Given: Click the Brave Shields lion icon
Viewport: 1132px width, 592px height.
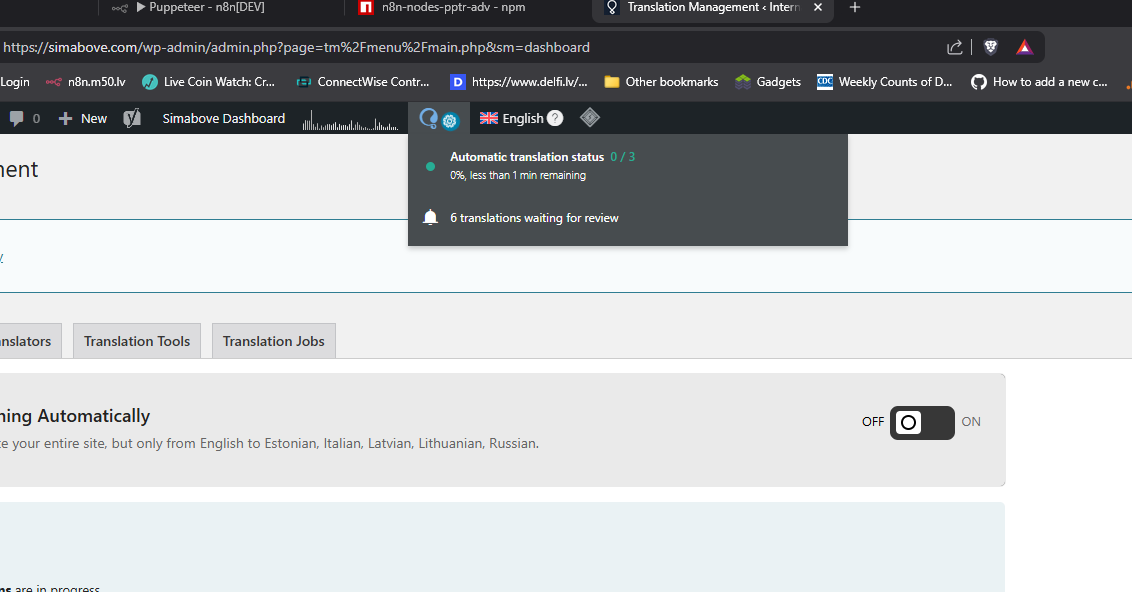Looking at the screenshot, I should point(990,47).
